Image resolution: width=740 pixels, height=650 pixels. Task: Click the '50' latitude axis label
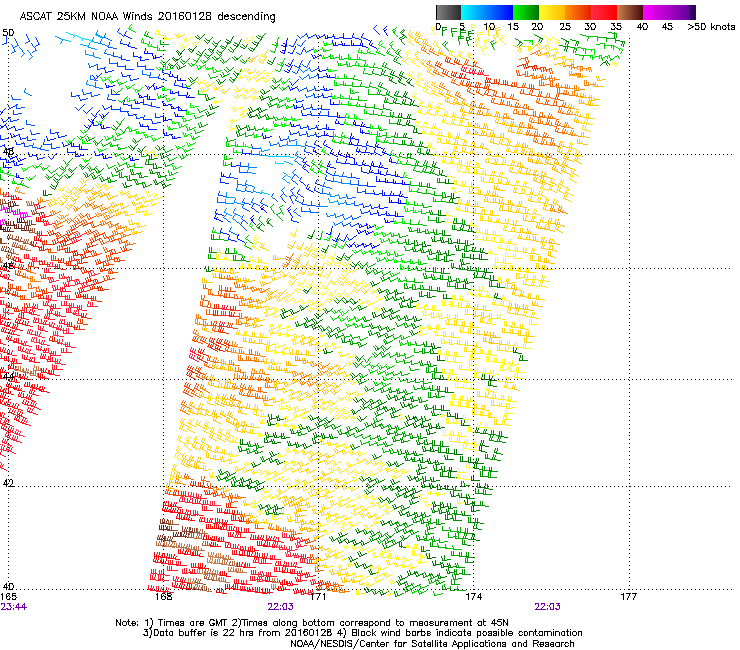pos(8,33)
